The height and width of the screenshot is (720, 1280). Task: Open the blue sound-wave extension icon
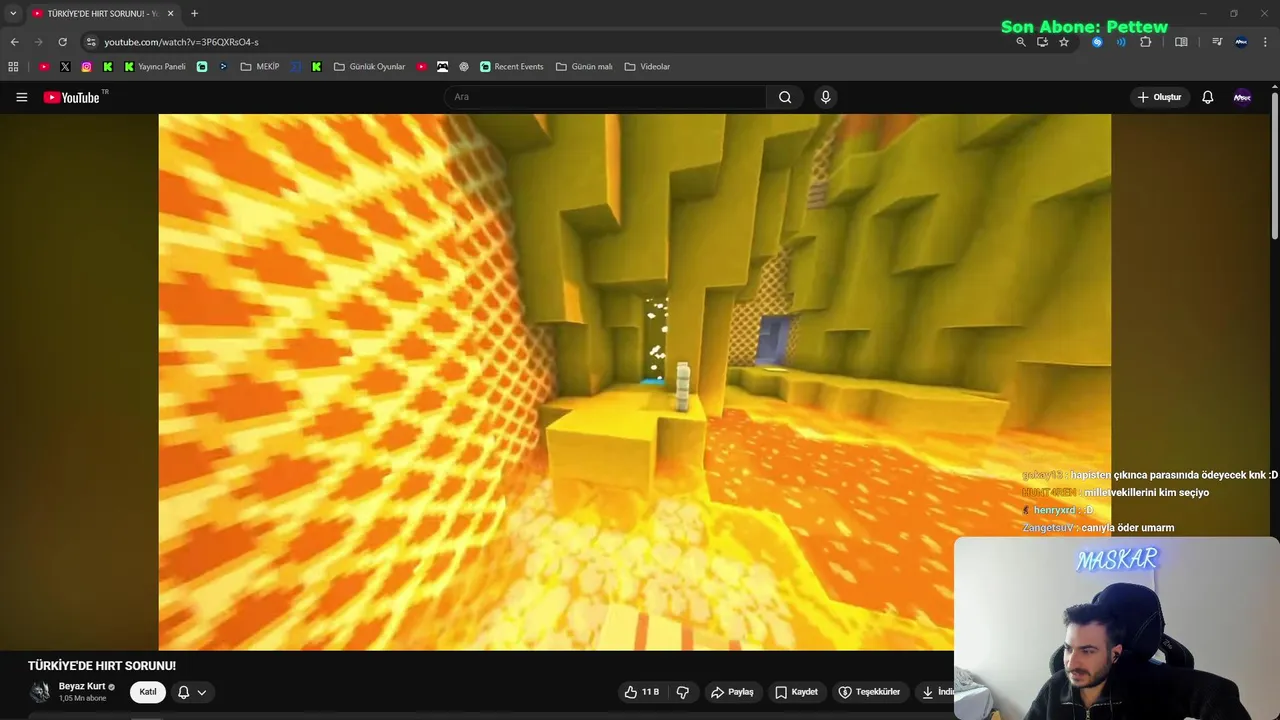point(1121,42)
